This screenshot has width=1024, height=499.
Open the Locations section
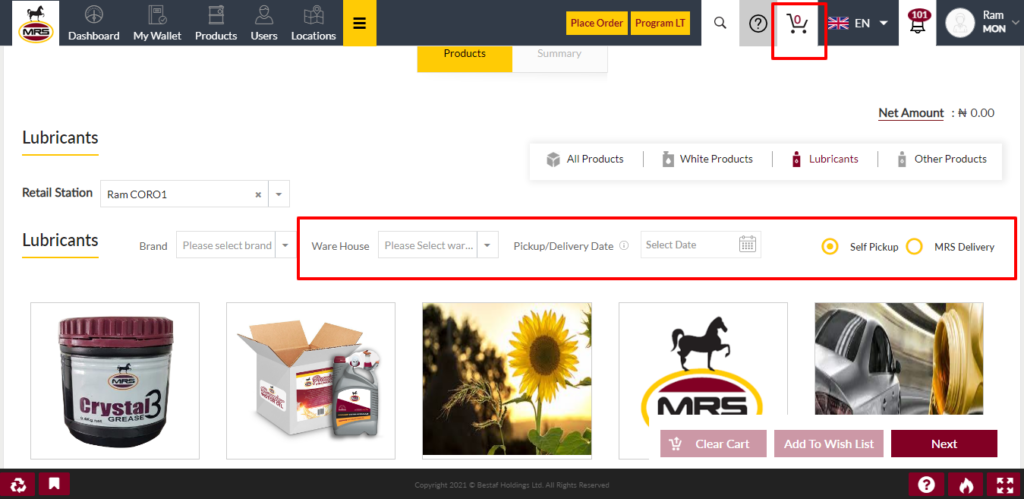pos(313,24)
